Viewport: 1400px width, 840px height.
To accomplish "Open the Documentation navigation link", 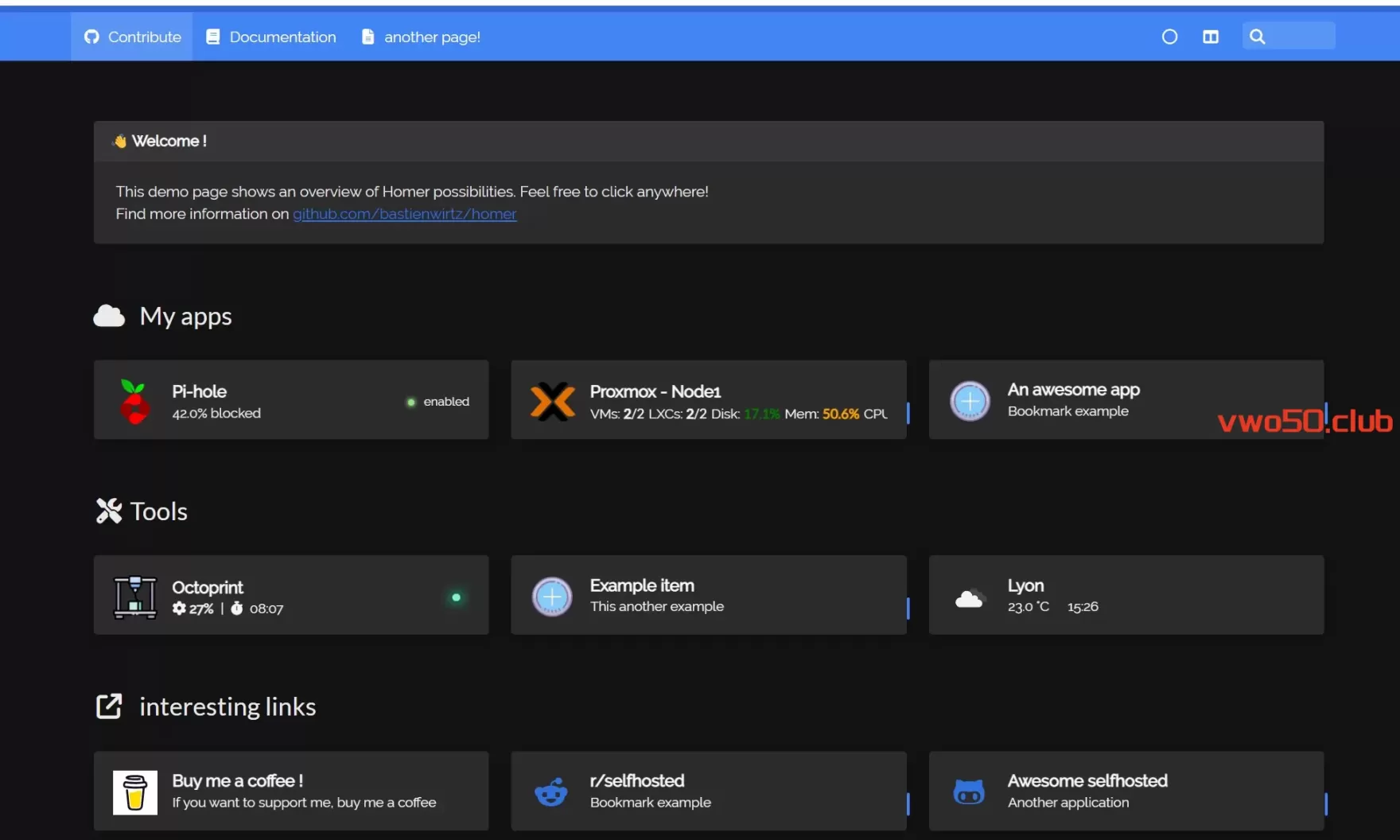I will (x=271, y=37).
